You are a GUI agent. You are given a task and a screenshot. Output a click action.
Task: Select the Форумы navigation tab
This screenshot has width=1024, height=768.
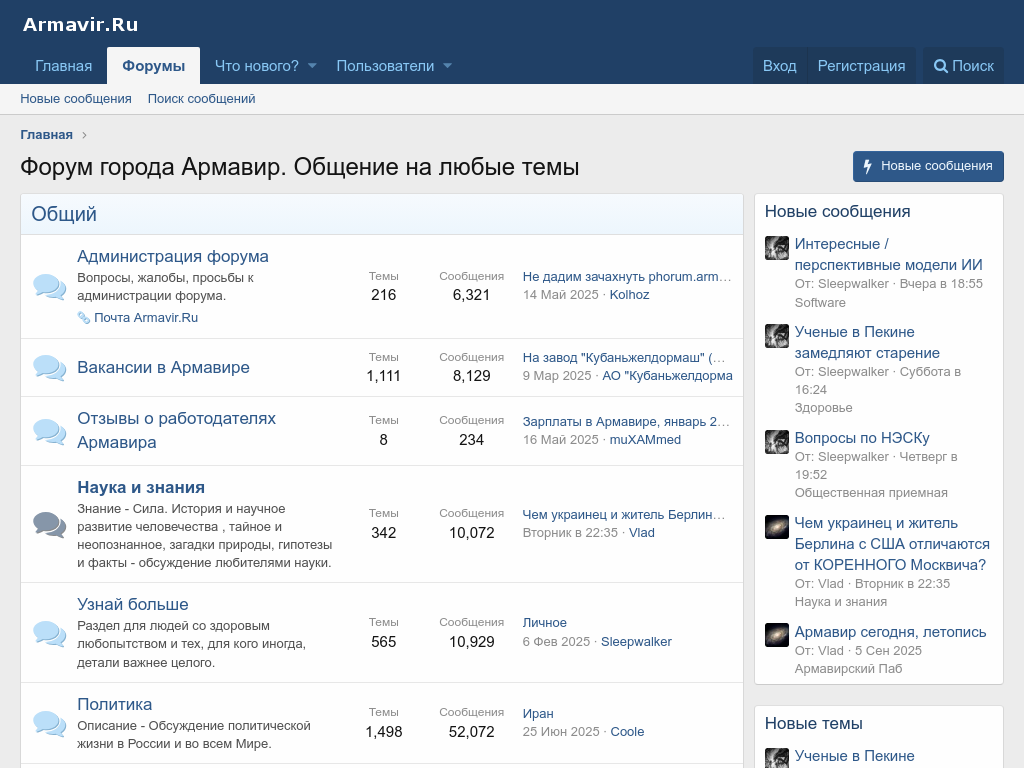[x=153, y=66]
